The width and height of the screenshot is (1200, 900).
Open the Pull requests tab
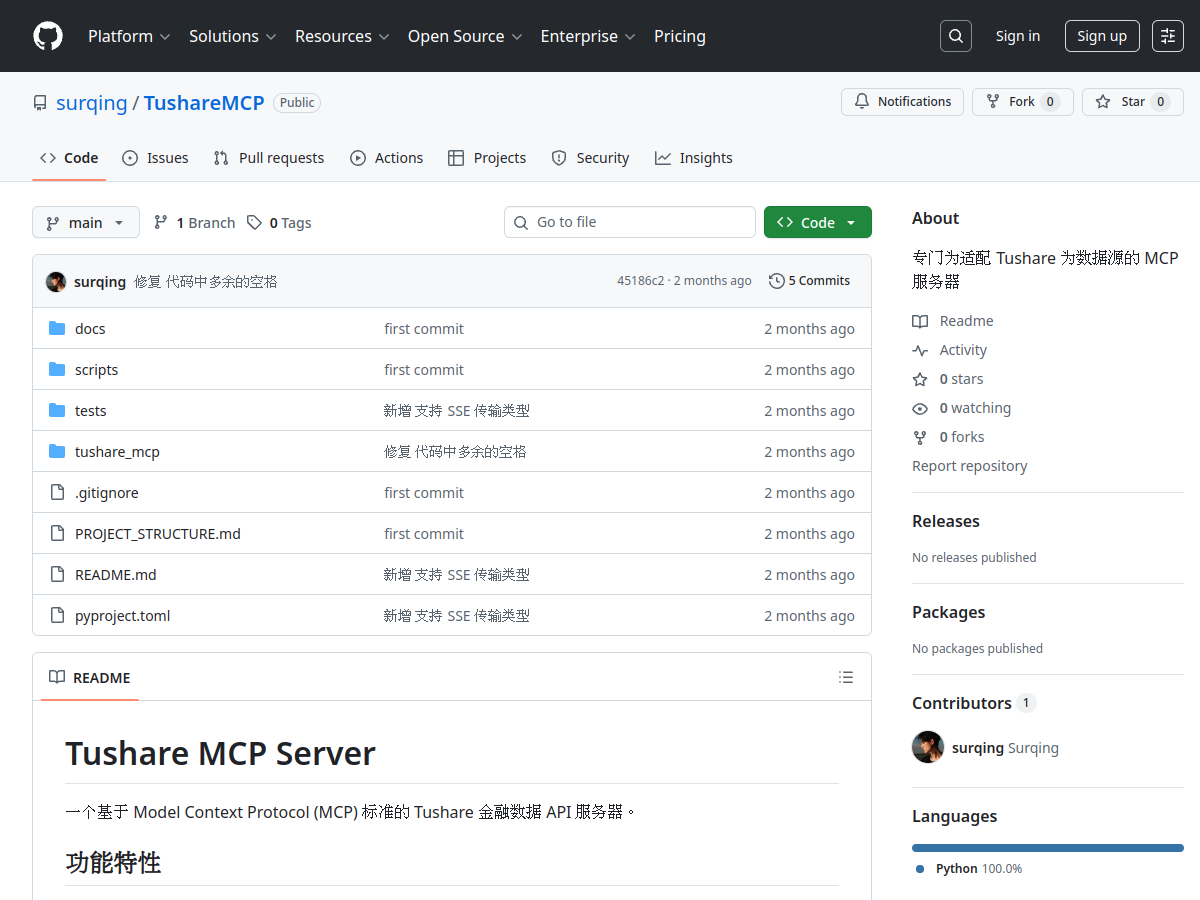269,158
